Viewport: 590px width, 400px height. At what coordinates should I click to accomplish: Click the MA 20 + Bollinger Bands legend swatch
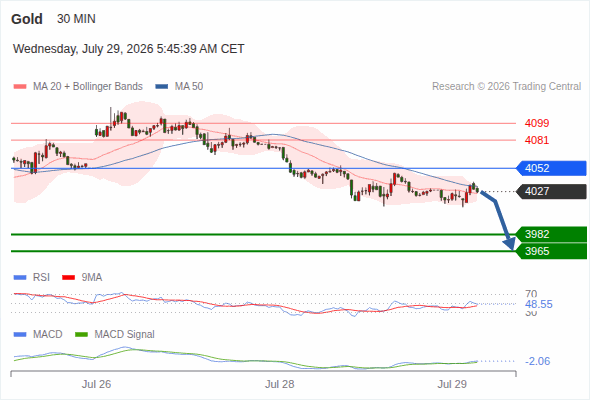[20, 87]
